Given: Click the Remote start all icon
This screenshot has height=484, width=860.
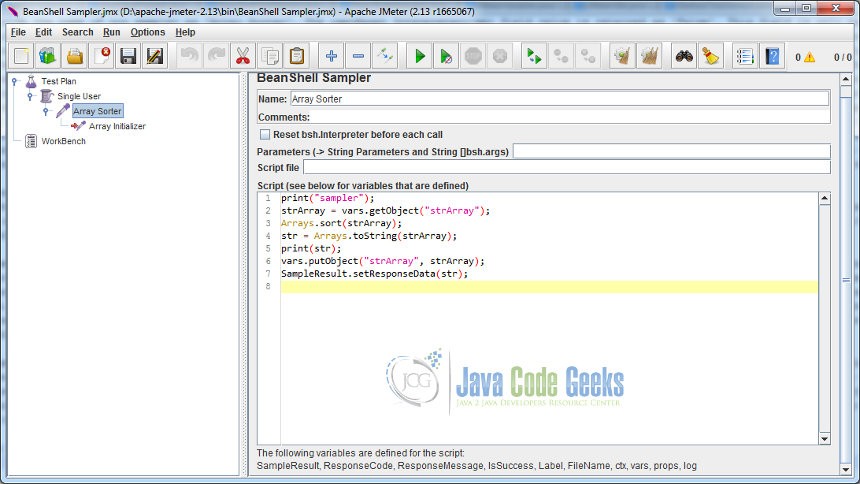Looking at the screenshot, I should (534, 56).
